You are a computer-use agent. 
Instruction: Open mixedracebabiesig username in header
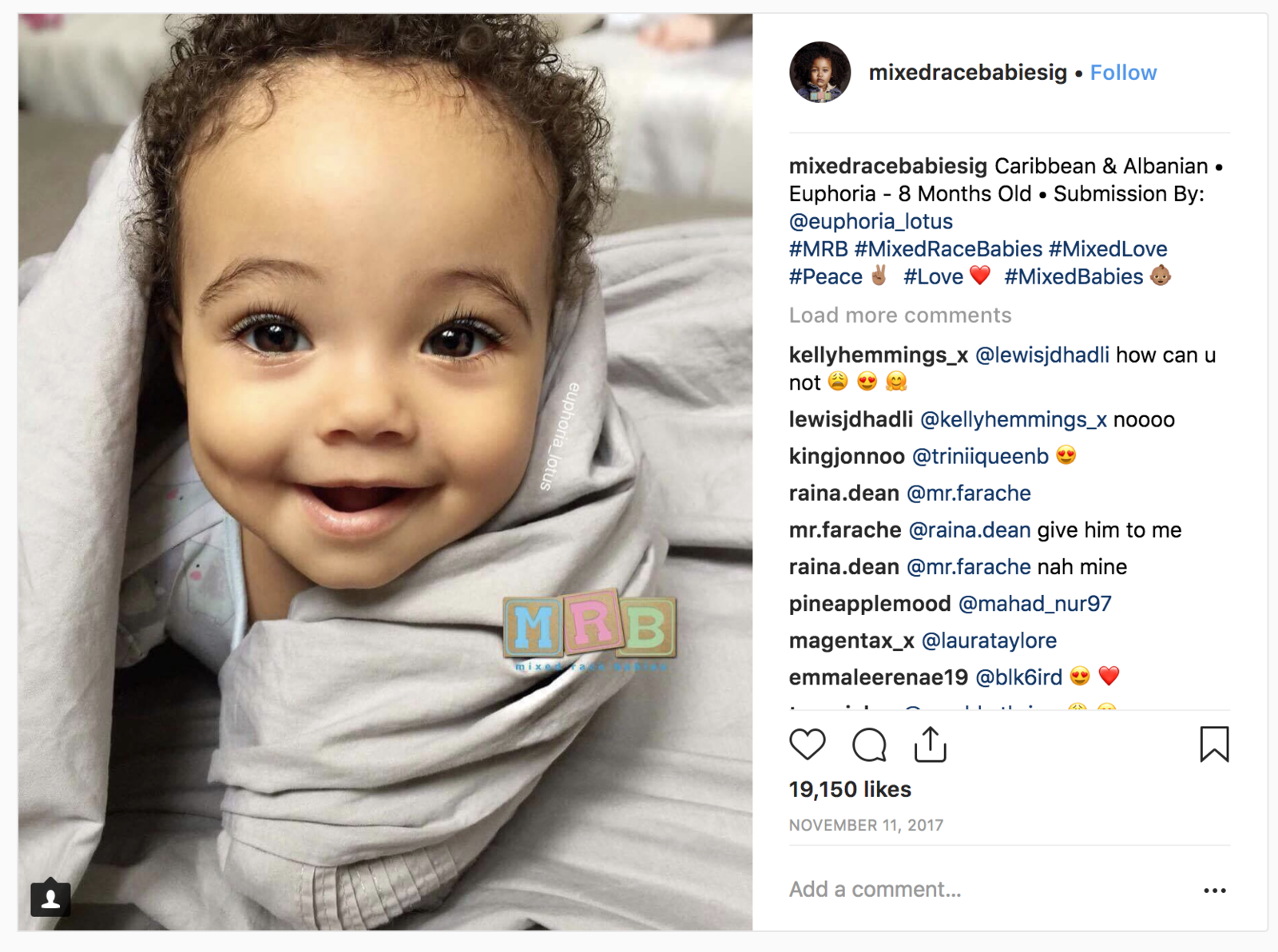click(967, 73)
